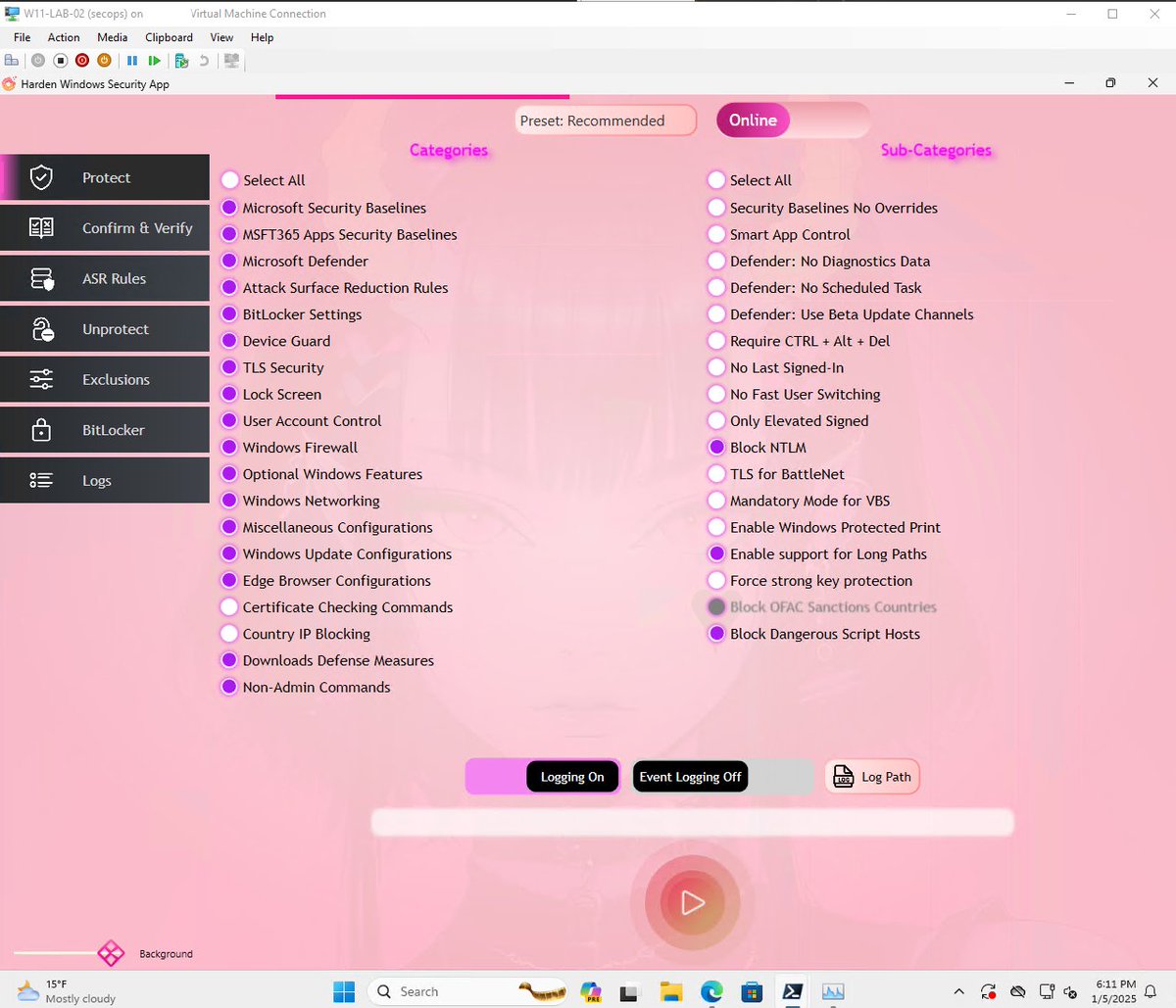This screenshot has width=1176, height=1008.
Task: Open the Preset: Recommended dropdown
Action: (606, 120)
